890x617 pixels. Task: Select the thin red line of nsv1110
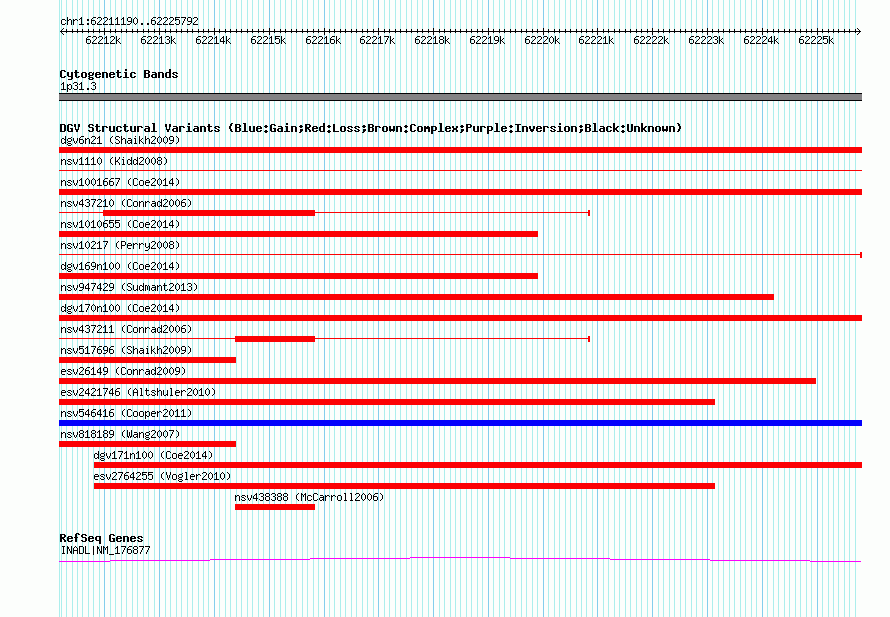click(460, 170)
